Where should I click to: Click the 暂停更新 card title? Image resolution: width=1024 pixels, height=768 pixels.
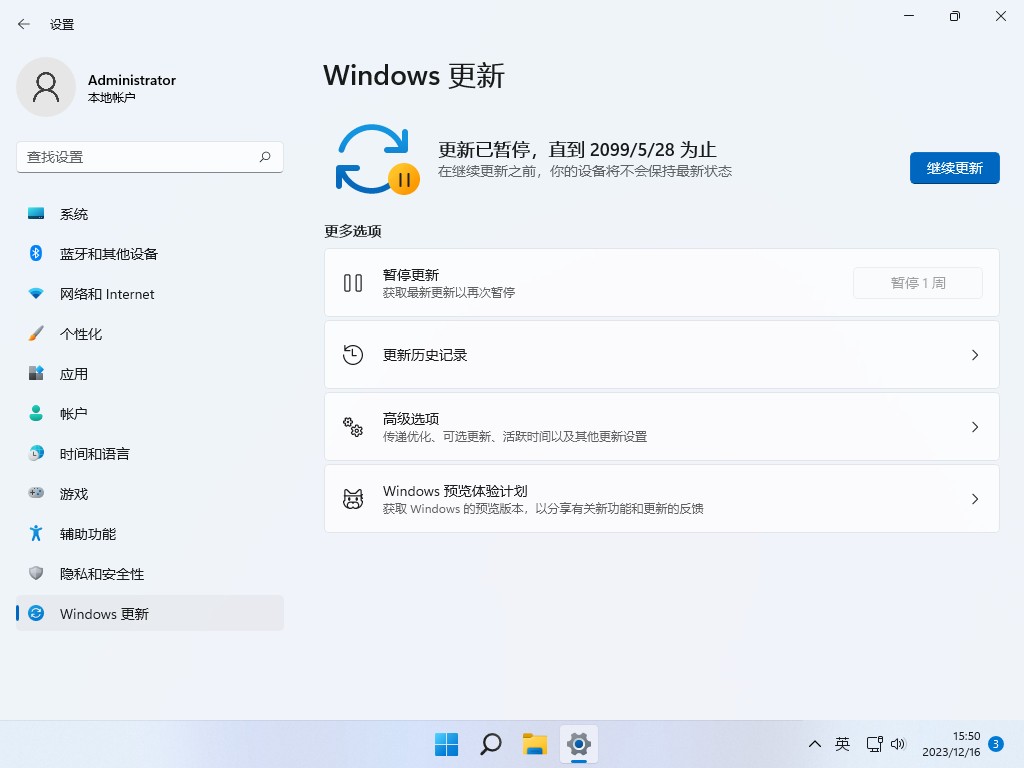coord(411,274)
